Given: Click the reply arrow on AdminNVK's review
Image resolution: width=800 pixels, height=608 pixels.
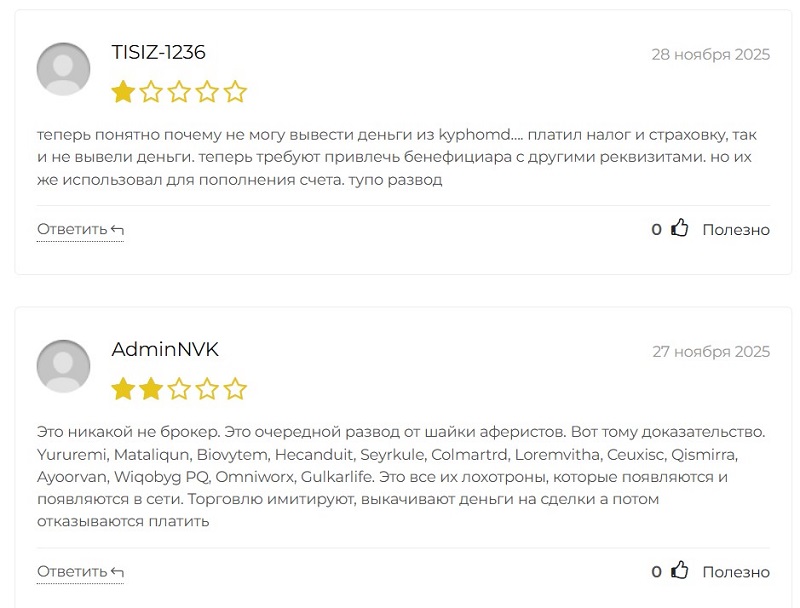Looking at the screenshot, I should pyautogui.click(x=118, y=573).
